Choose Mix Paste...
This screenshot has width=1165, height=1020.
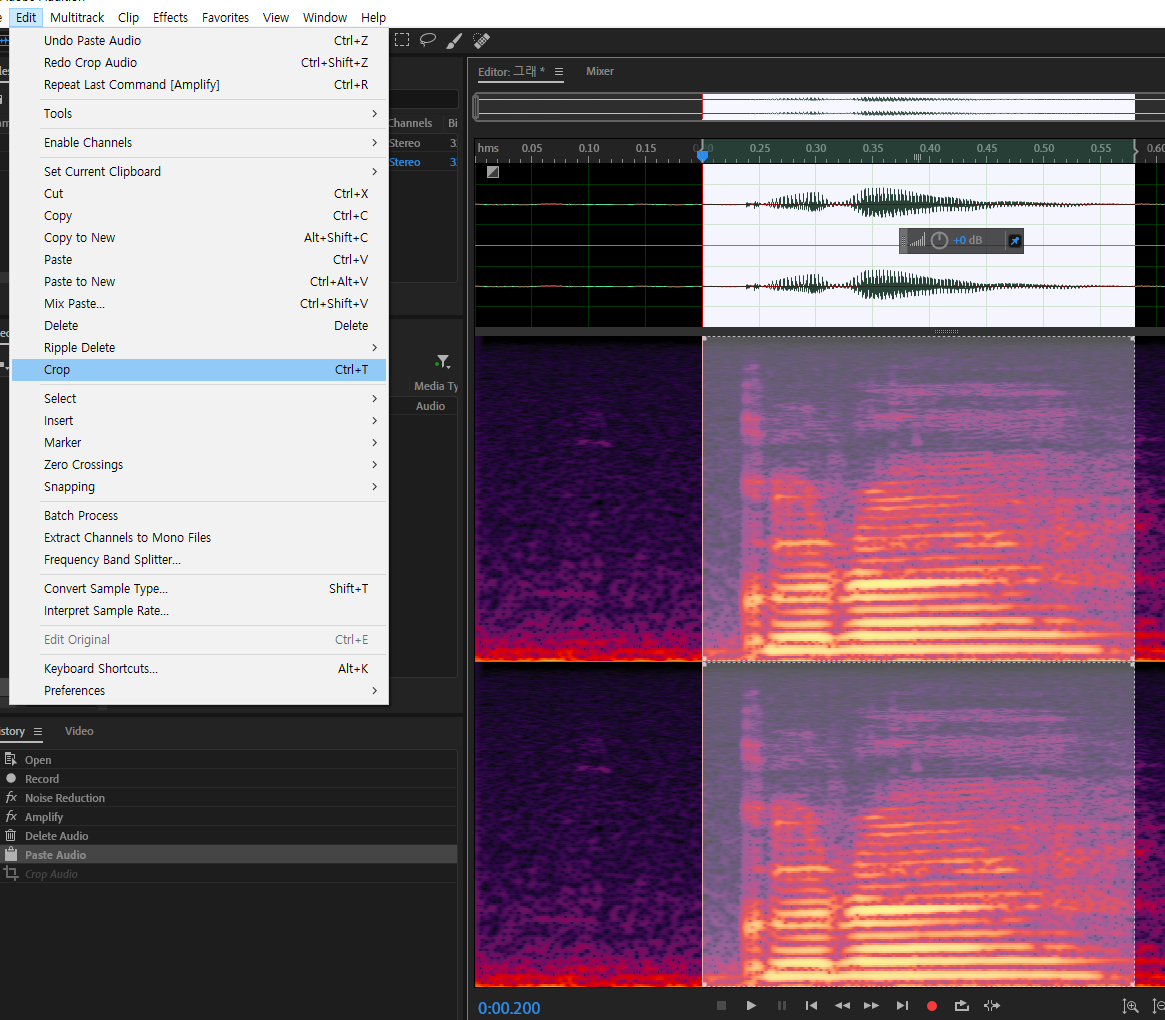coord(199,304)
